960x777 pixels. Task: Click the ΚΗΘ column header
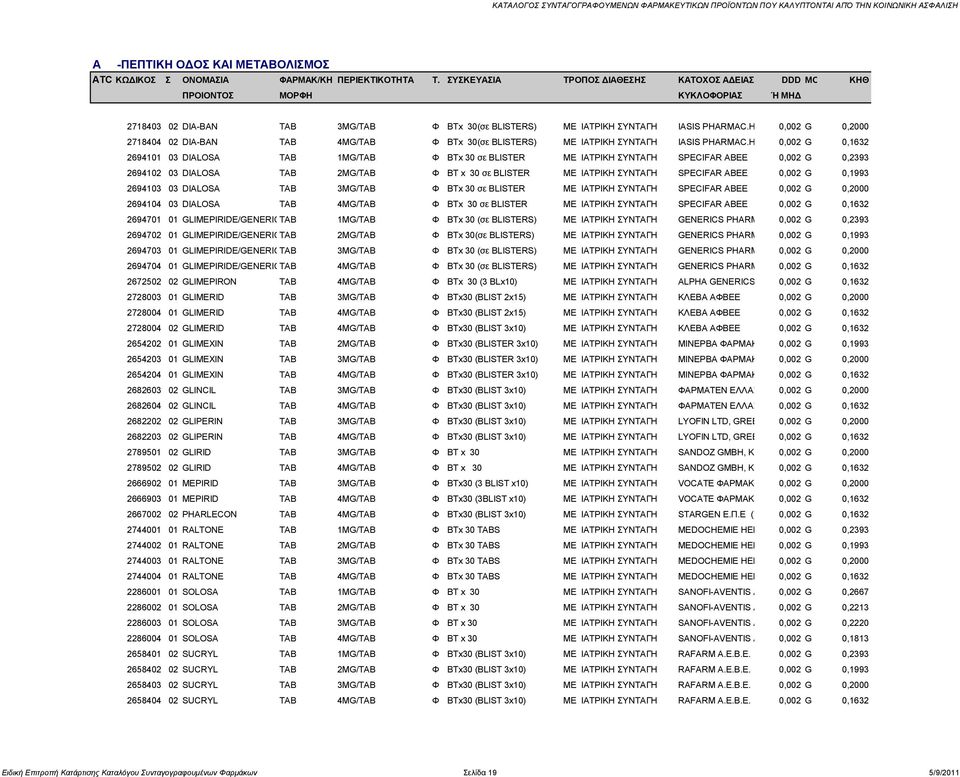pyautogui.click(x=859, y=80)
